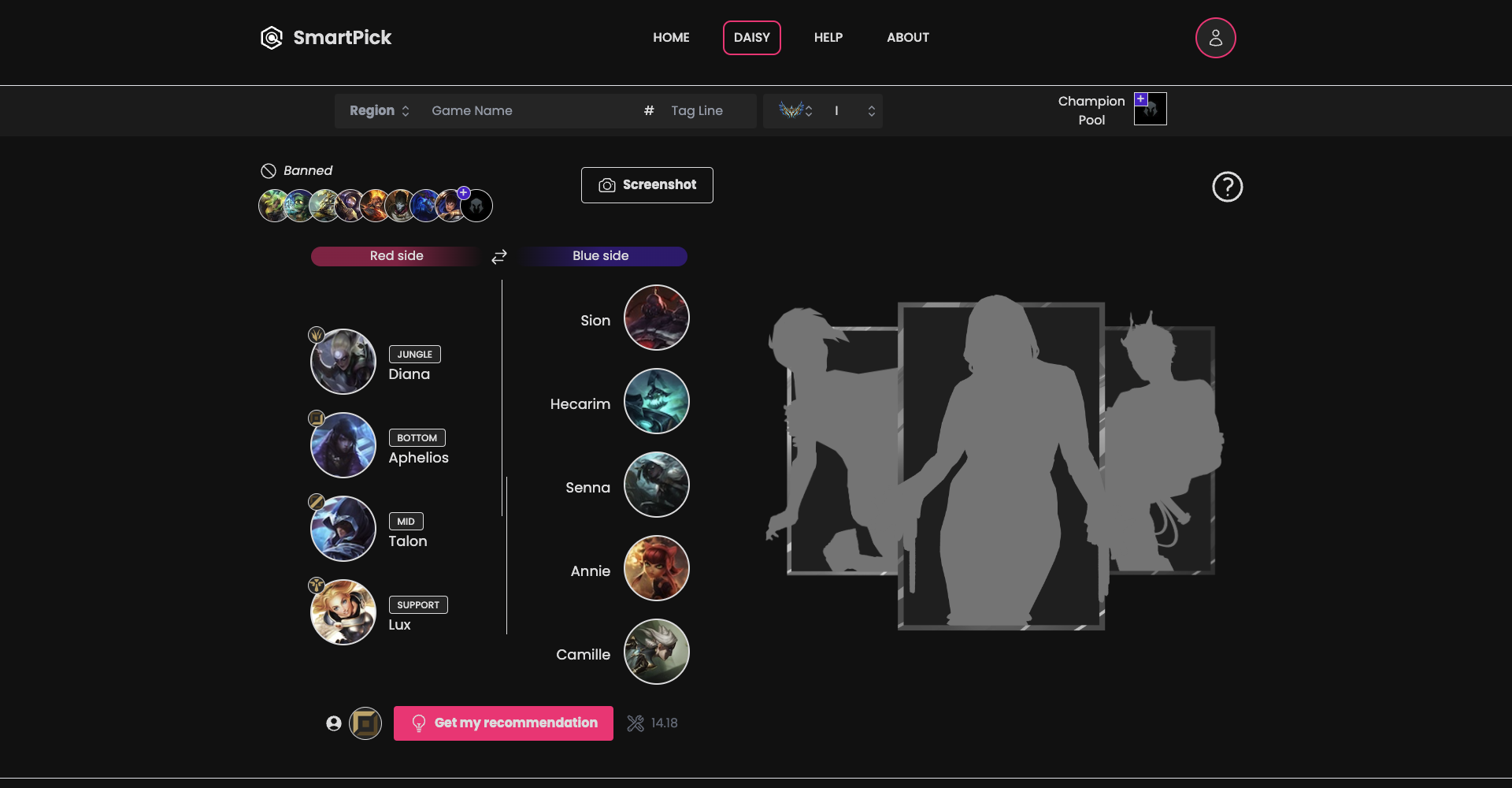Click Talon's mid role badge icon
Viewport: 1512px width, 788px height.
click(x=317, y=502)
